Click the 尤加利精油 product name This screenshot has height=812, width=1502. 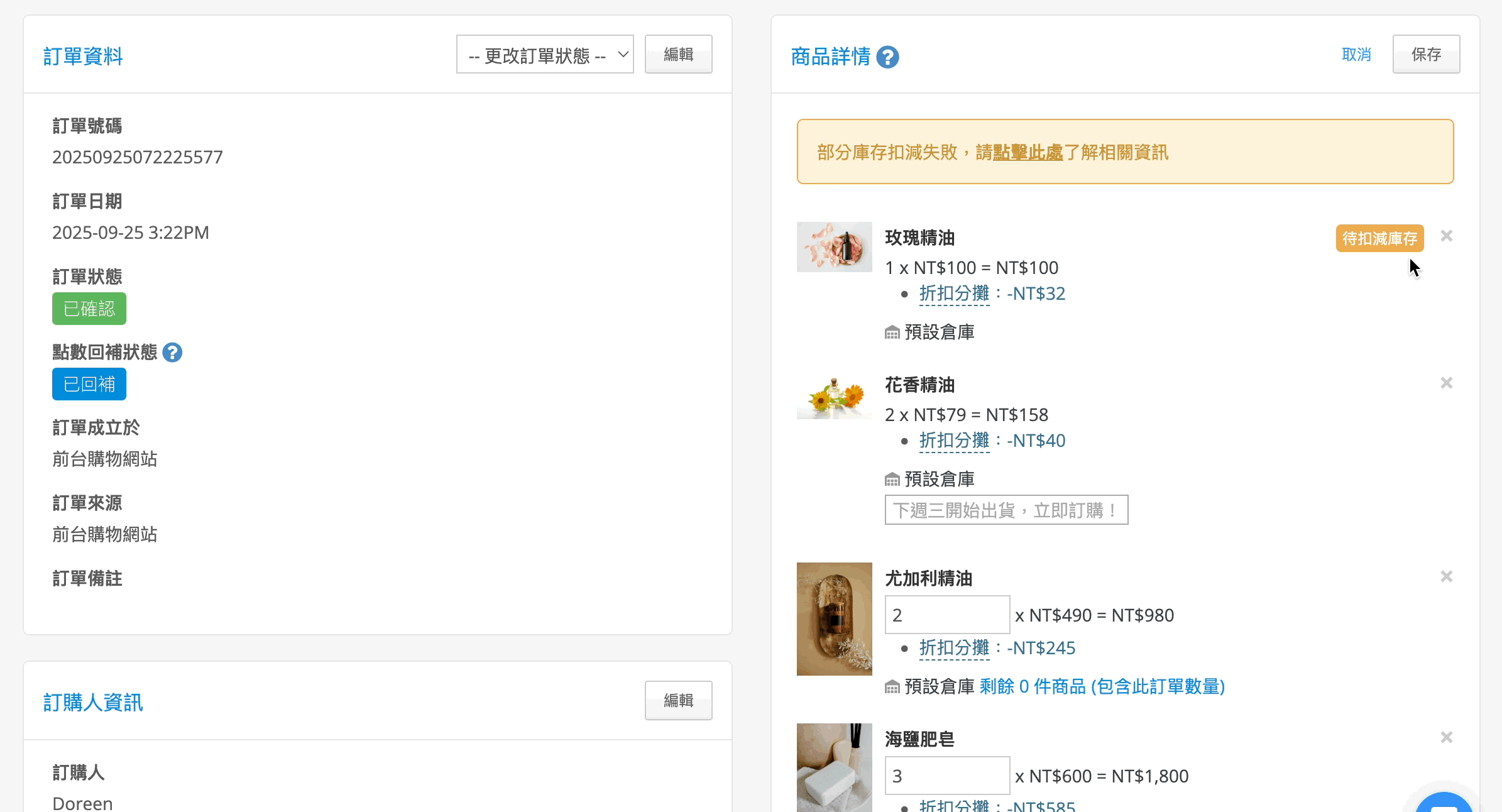click(x=929, y=578)
